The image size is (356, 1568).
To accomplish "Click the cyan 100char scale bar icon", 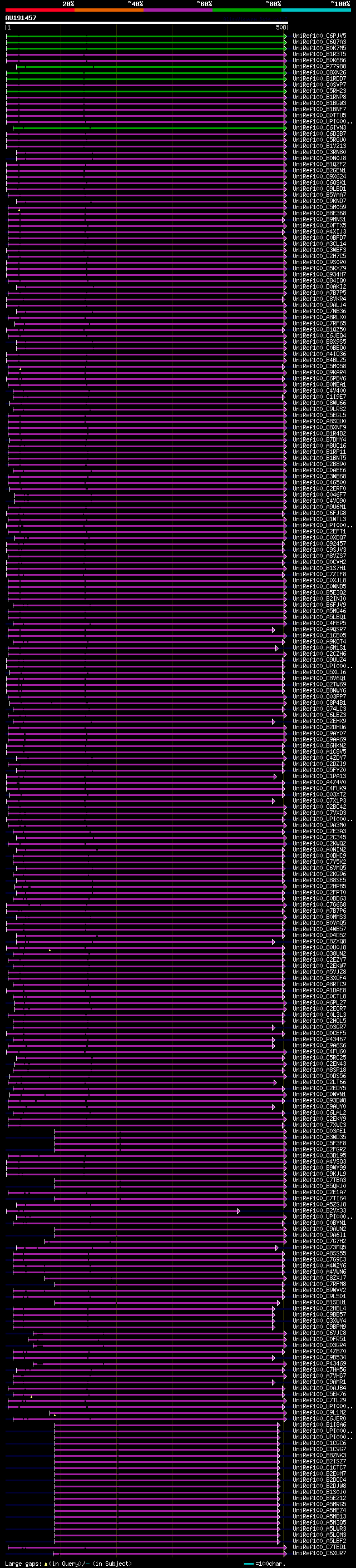I will (x=248, y=1564).
